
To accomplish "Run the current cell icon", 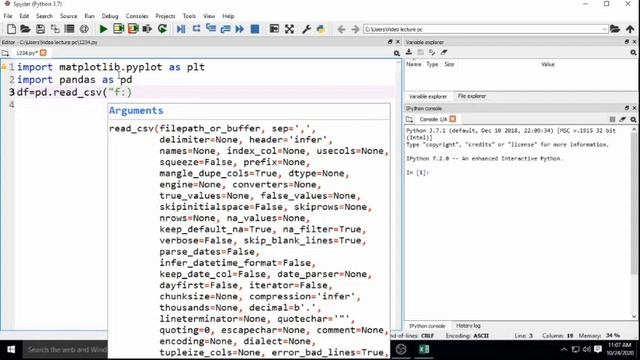I will tap(118, 29).
